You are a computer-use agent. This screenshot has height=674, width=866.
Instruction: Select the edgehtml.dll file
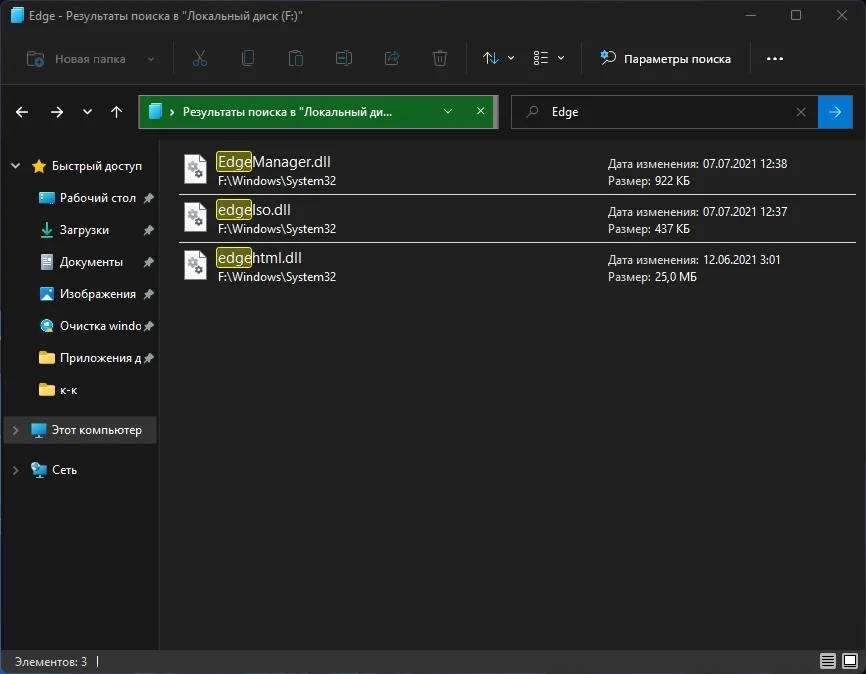[x=517, y=266]
